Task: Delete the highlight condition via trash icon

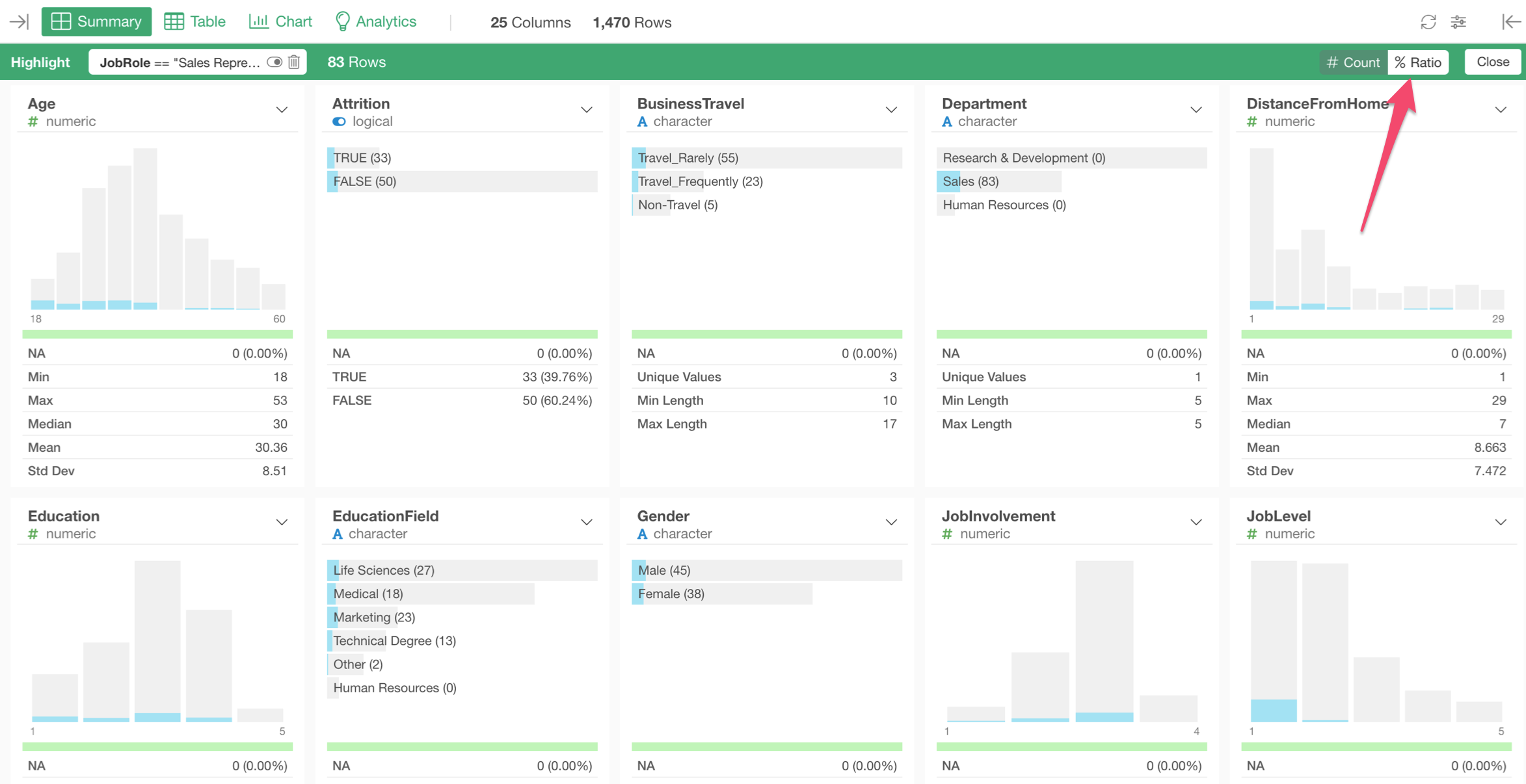Action: pyautogui.click(x=293, y=62)
